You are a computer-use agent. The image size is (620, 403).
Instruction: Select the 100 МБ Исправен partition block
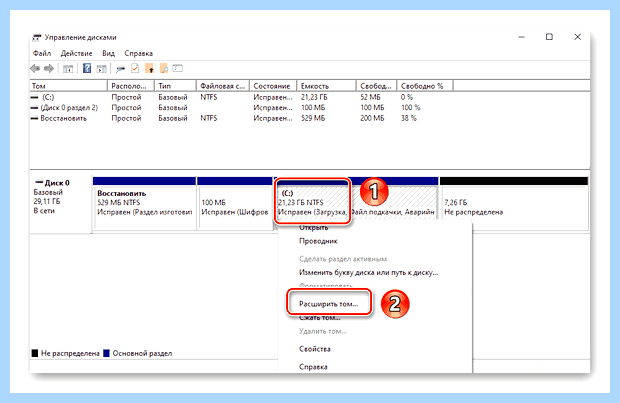(x=235, y=203)
